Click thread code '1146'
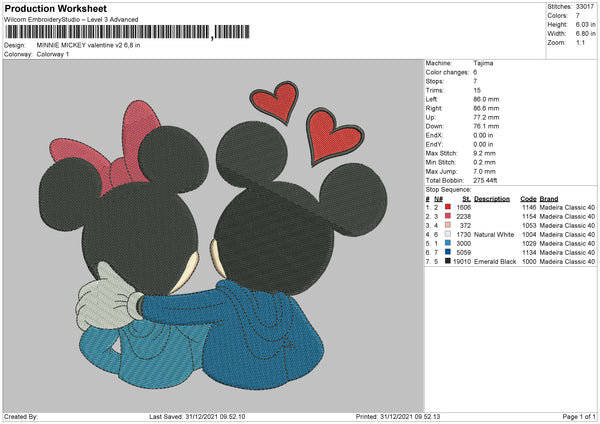This screenshot has width=600, height=424. 529,207
